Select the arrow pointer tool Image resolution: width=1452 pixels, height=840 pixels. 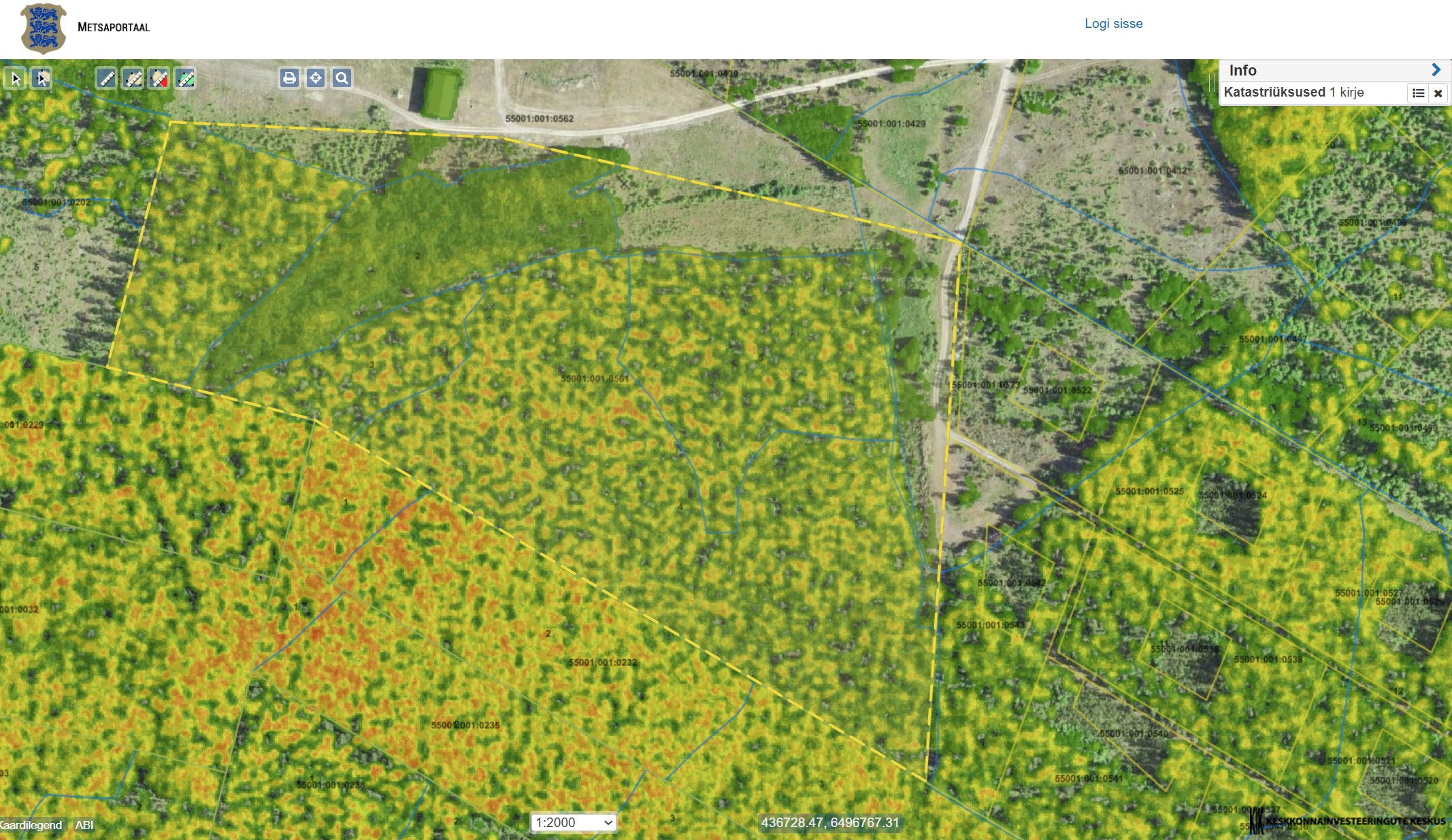[x=15, y=79]
